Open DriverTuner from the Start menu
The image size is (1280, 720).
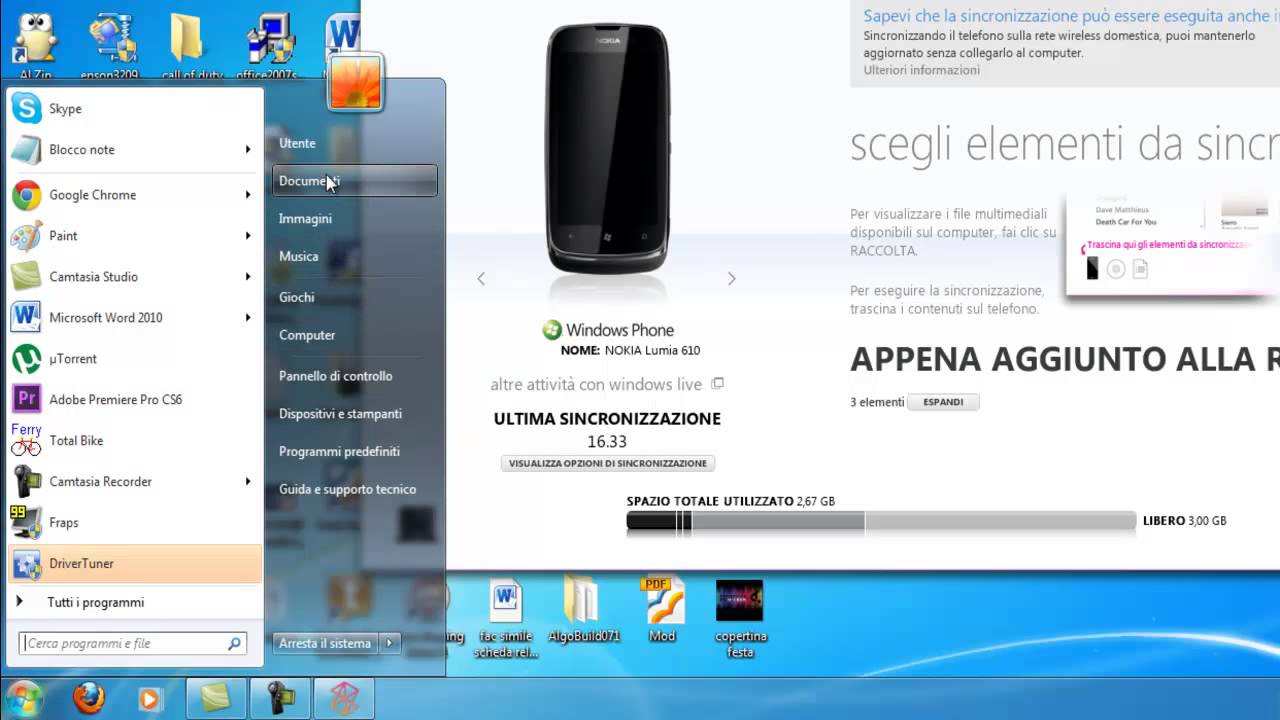[134, 564]
